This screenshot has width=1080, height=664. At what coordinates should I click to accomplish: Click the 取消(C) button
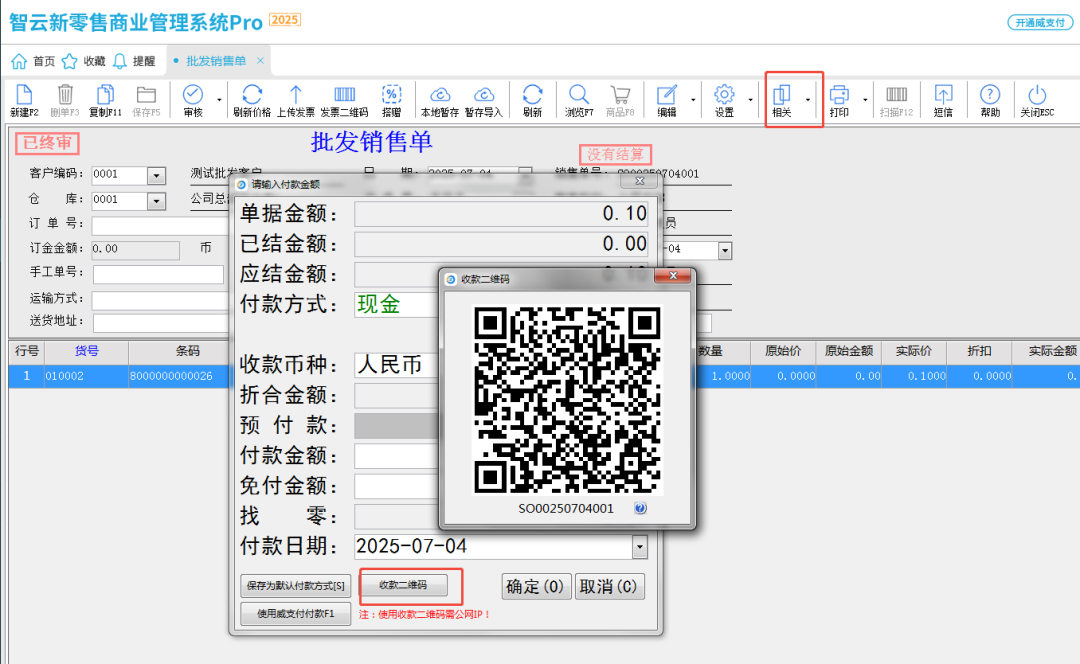click(610, 587)
